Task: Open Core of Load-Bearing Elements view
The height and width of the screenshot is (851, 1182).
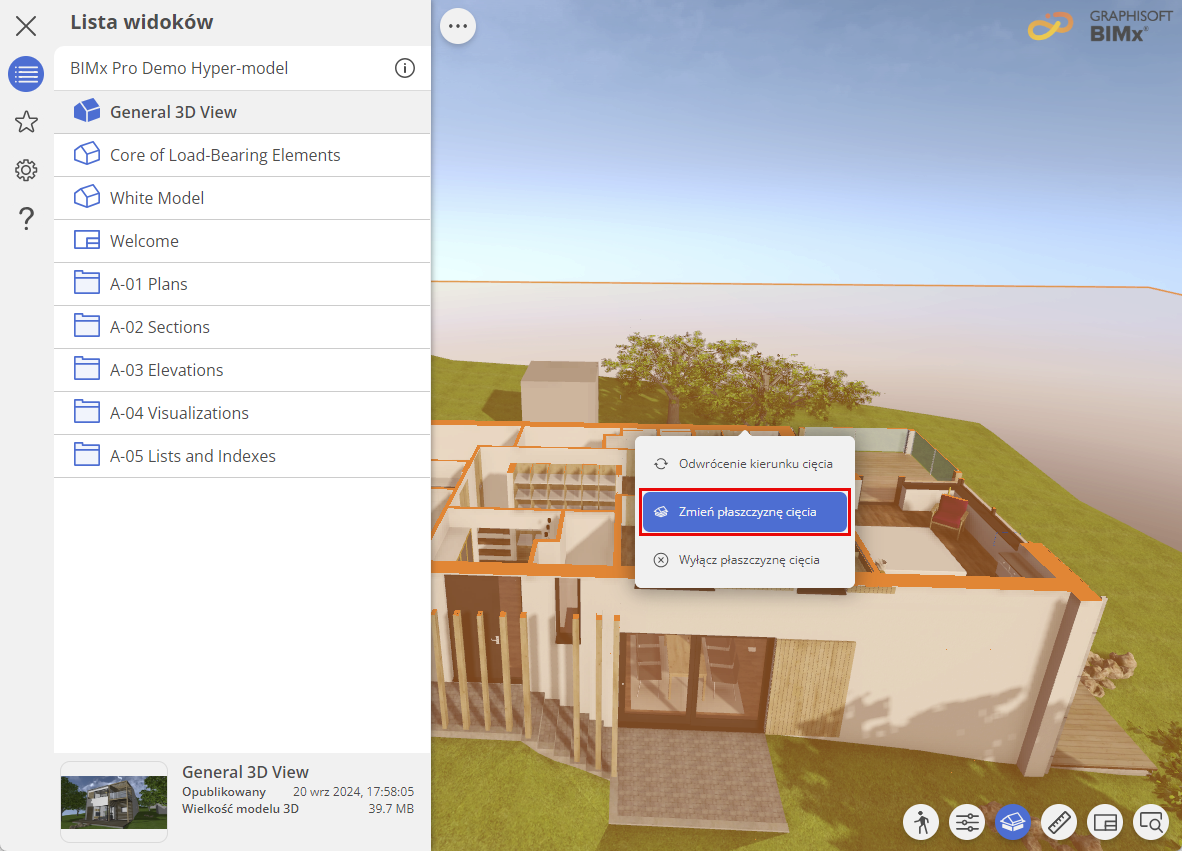Action: (x=242, y=155)
